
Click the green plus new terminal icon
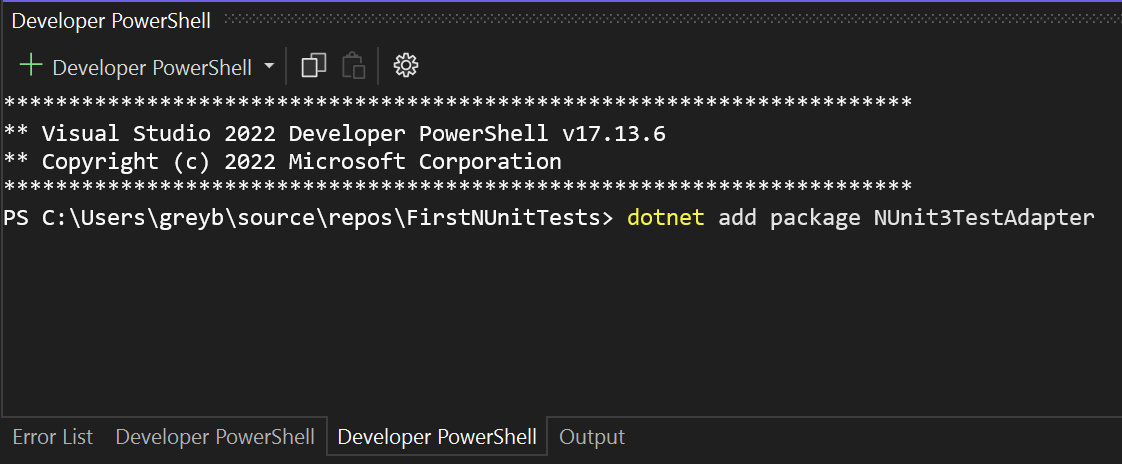point(31,67)
